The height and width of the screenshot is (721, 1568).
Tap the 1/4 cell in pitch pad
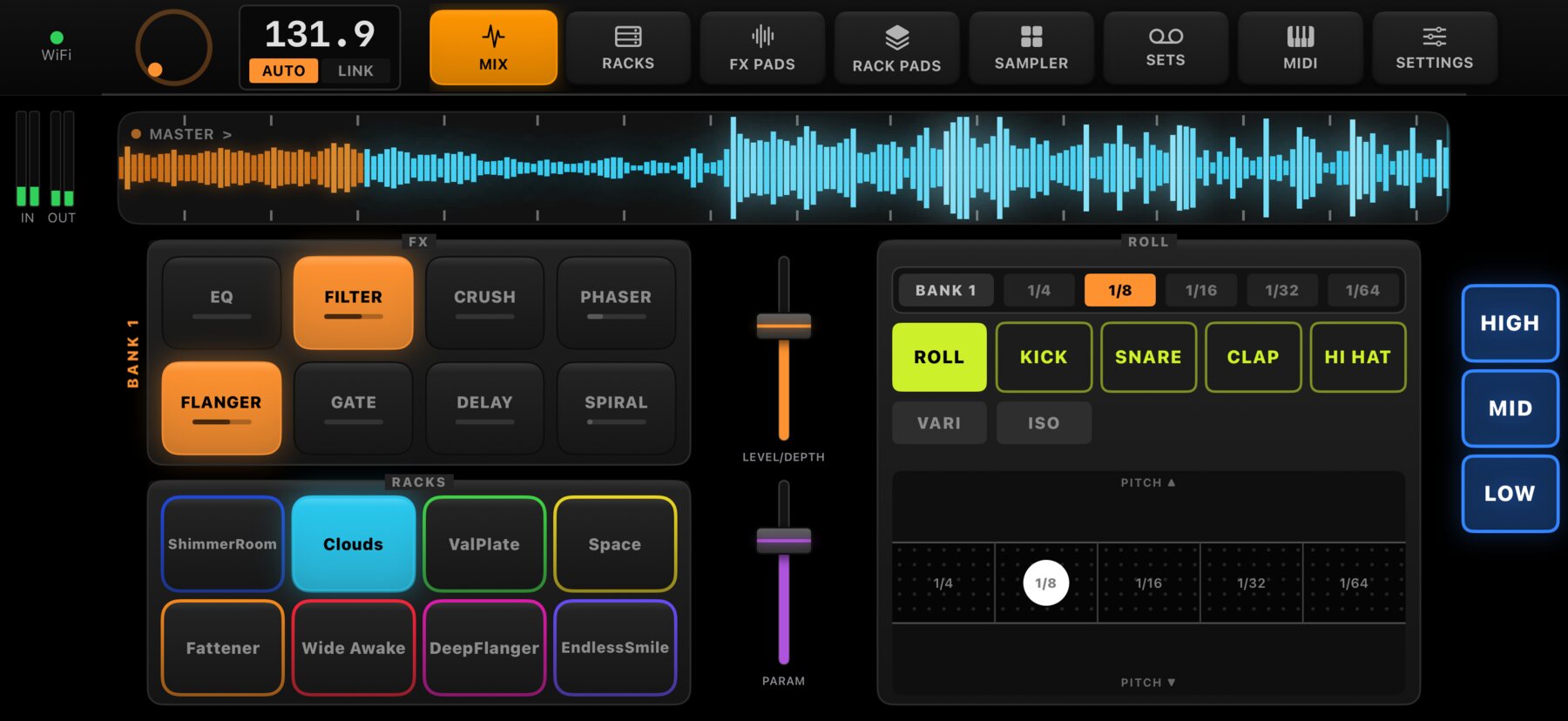pos(943,583)
